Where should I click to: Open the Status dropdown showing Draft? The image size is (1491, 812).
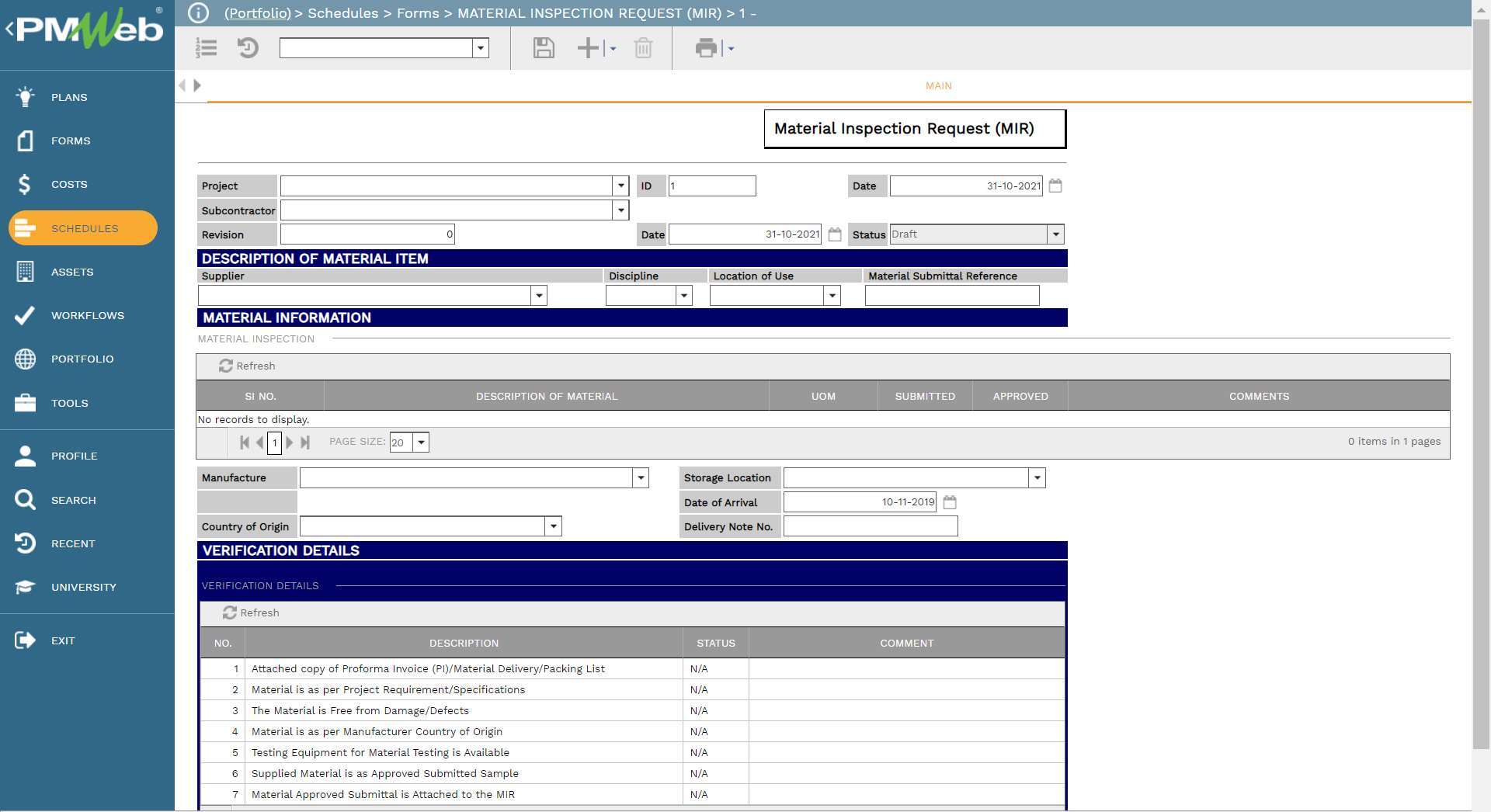[1055, 234]
